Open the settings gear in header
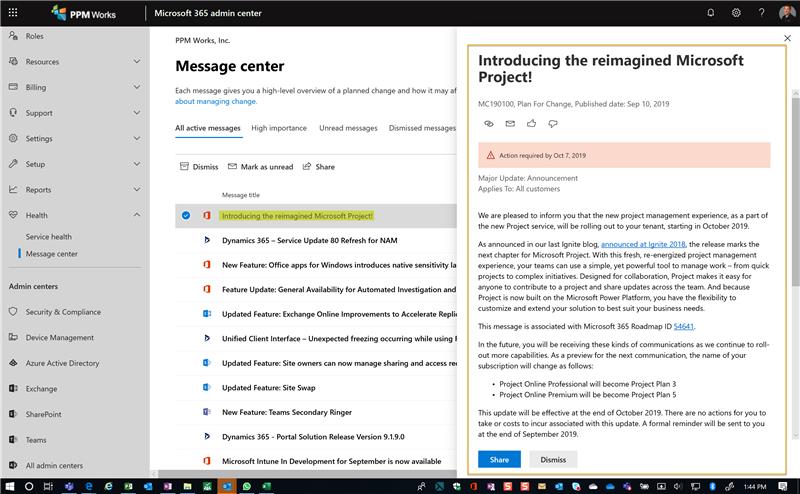The width and height of the screenshot is (800, 494). (736, 13)
